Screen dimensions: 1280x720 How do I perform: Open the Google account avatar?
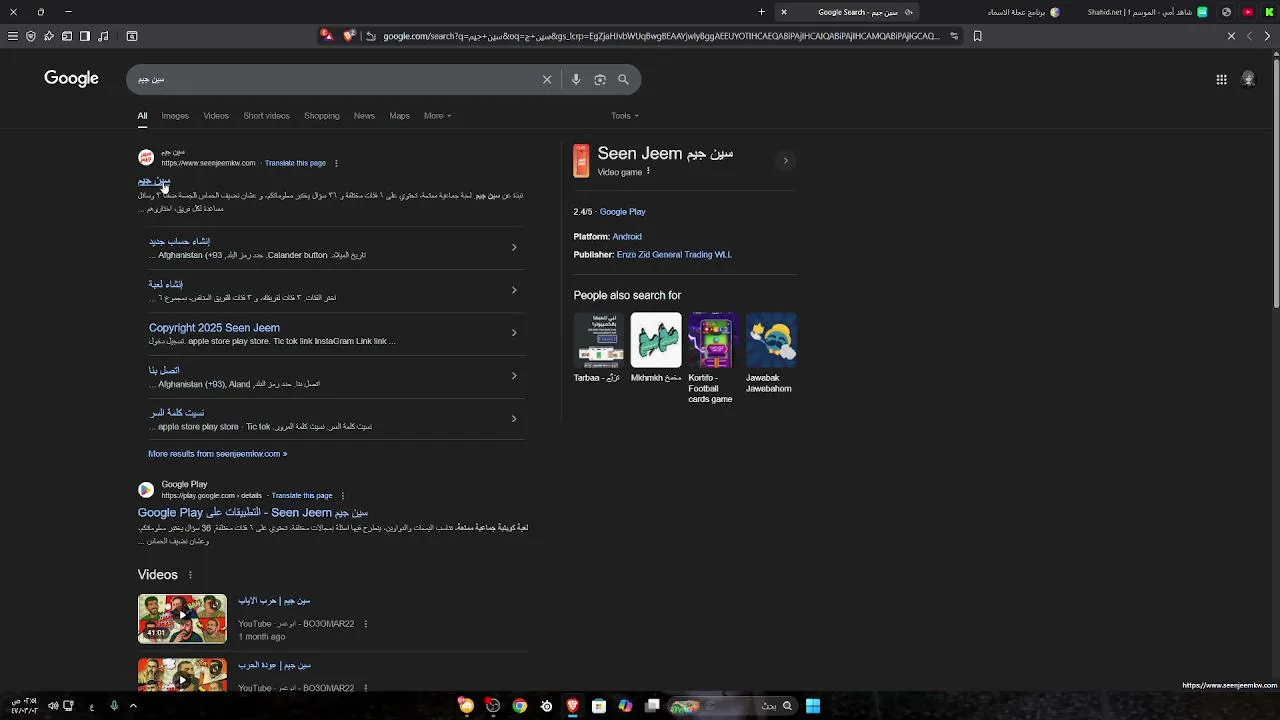[1248, 79]
